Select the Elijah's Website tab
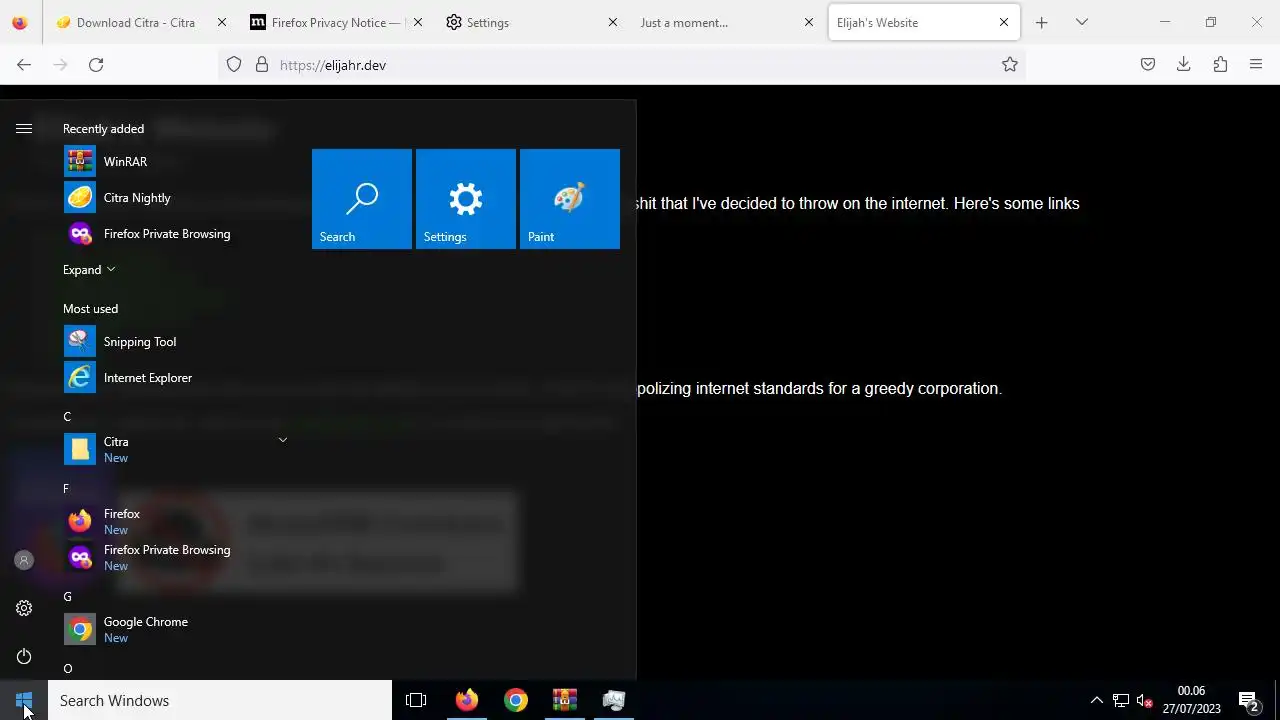Screen dimensions: 1280x720 [x=924, y=22]
